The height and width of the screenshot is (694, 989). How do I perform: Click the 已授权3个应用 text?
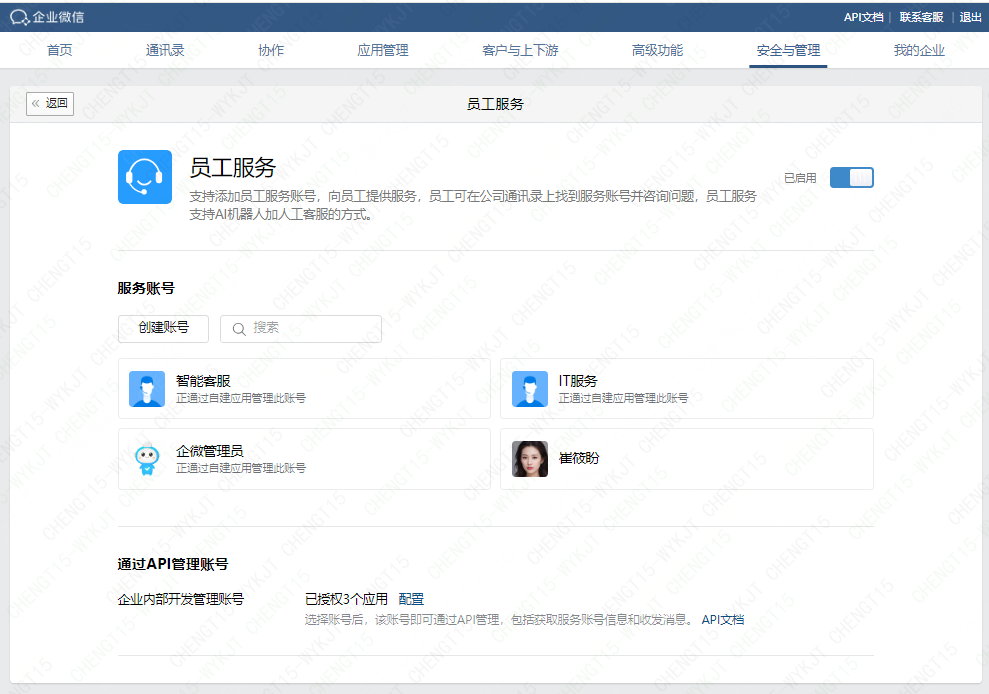(x=346, y=599)
